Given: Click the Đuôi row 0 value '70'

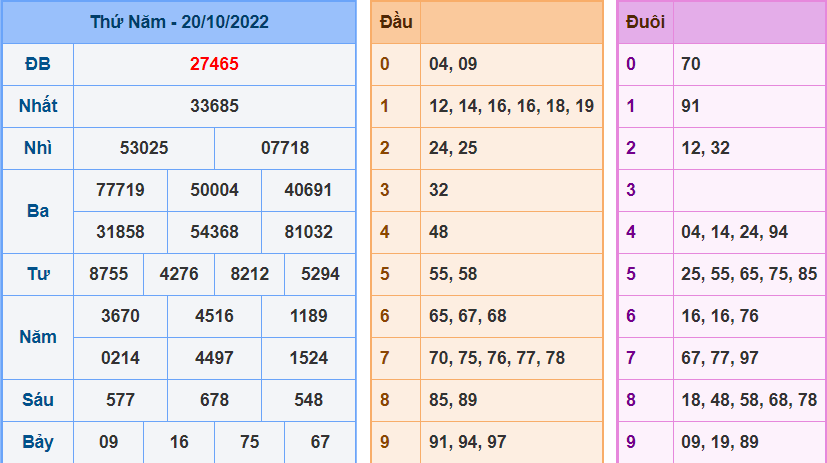Looking at the screenshot, I should click(x=691, y=64).
